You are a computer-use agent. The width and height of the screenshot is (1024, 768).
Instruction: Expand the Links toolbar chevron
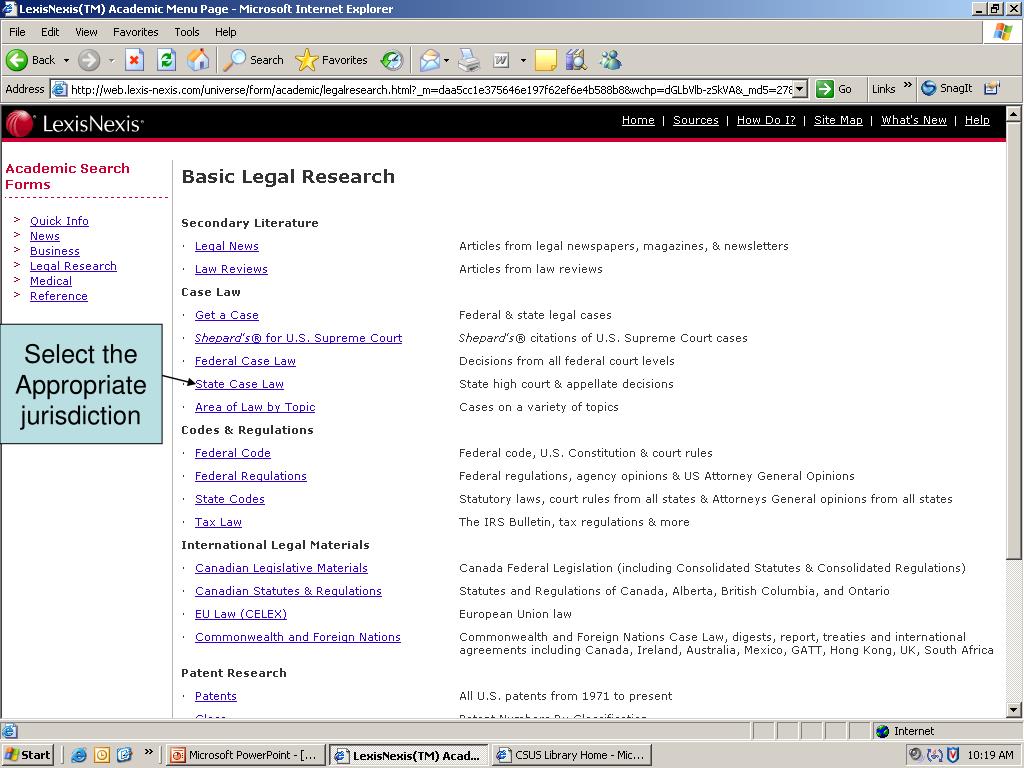coord(907,86)
